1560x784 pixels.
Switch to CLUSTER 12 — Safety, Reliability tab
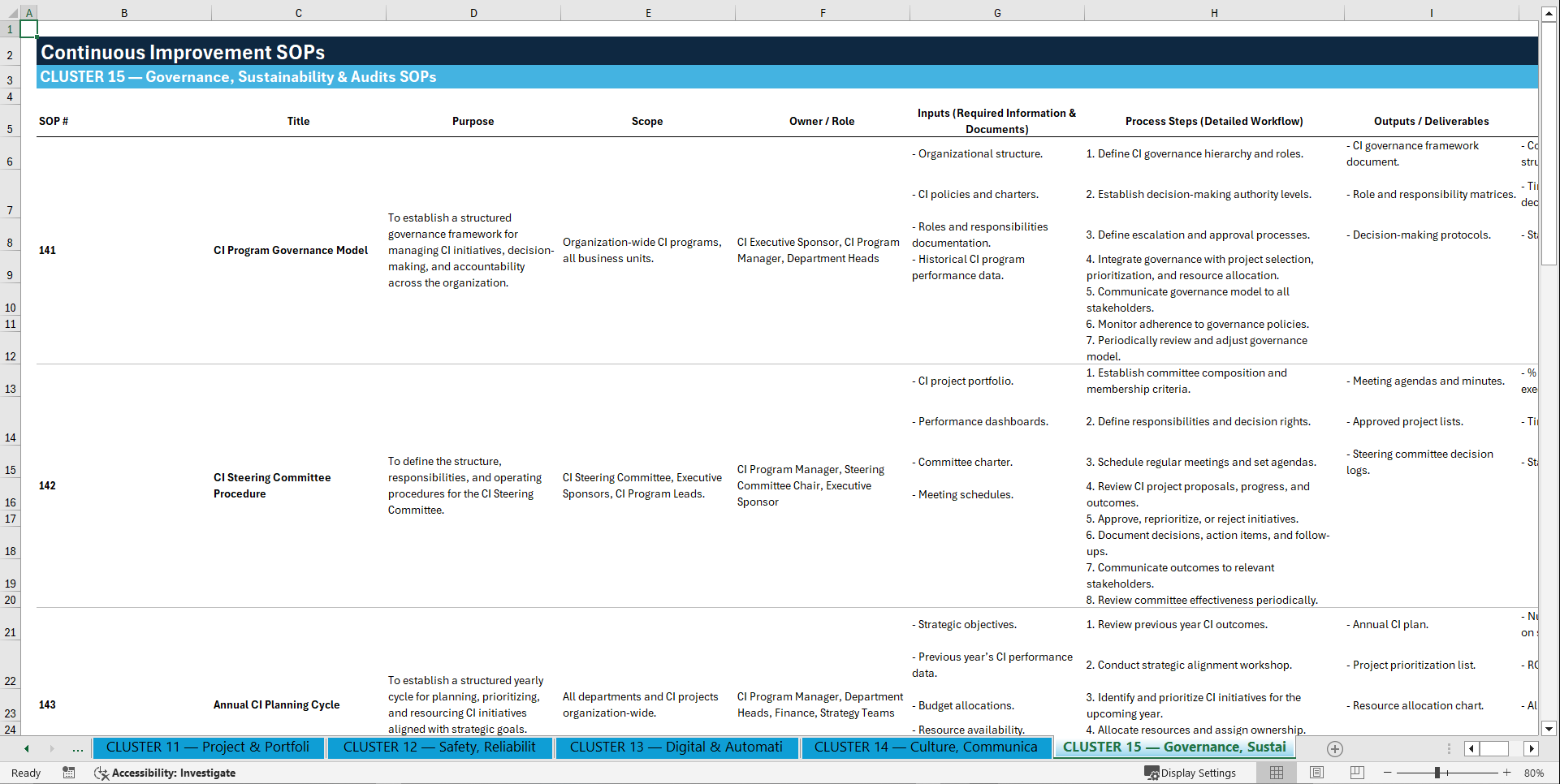[439, 747]
